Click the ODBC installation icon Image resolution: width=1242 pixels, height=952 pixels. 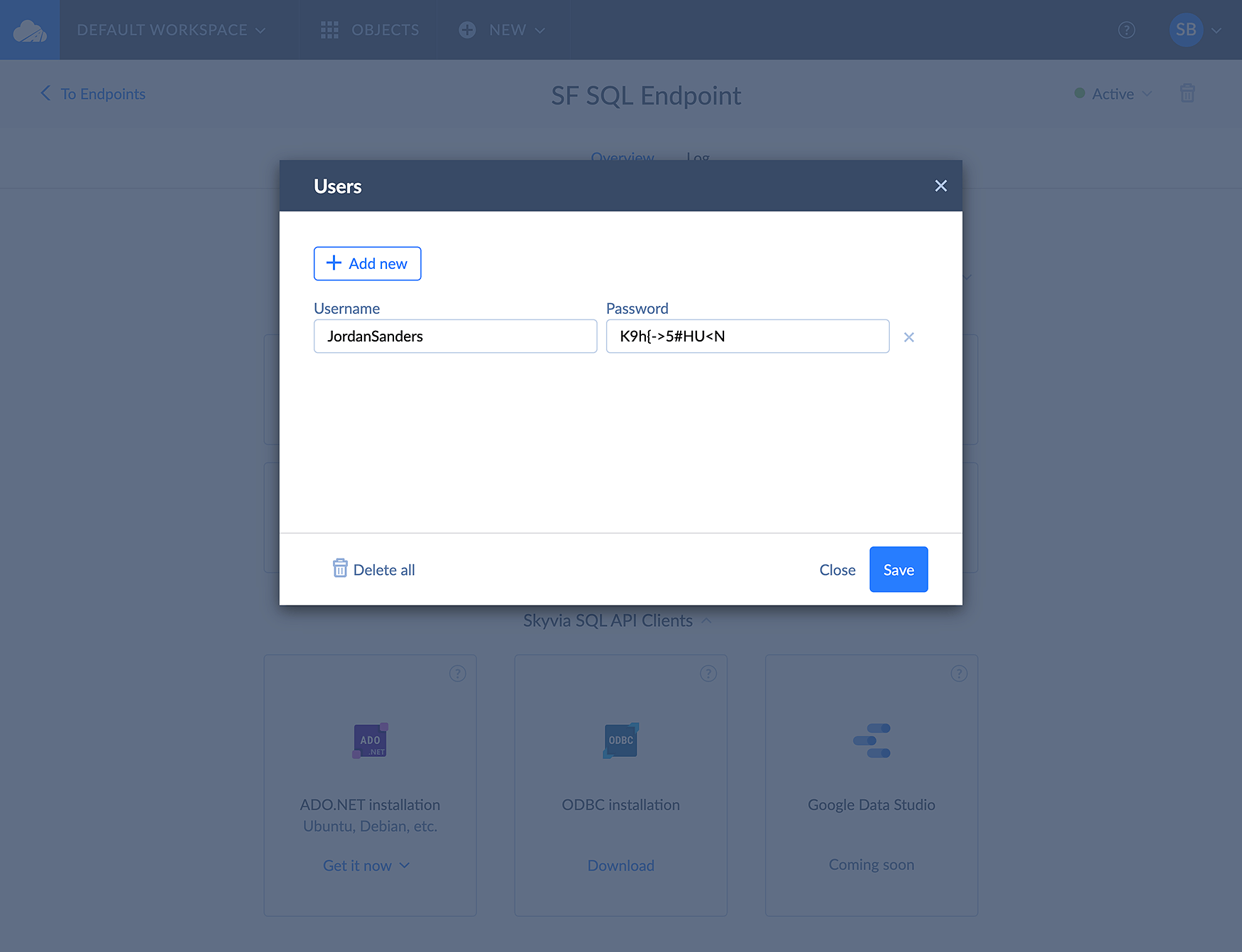[x=621, y=741]
